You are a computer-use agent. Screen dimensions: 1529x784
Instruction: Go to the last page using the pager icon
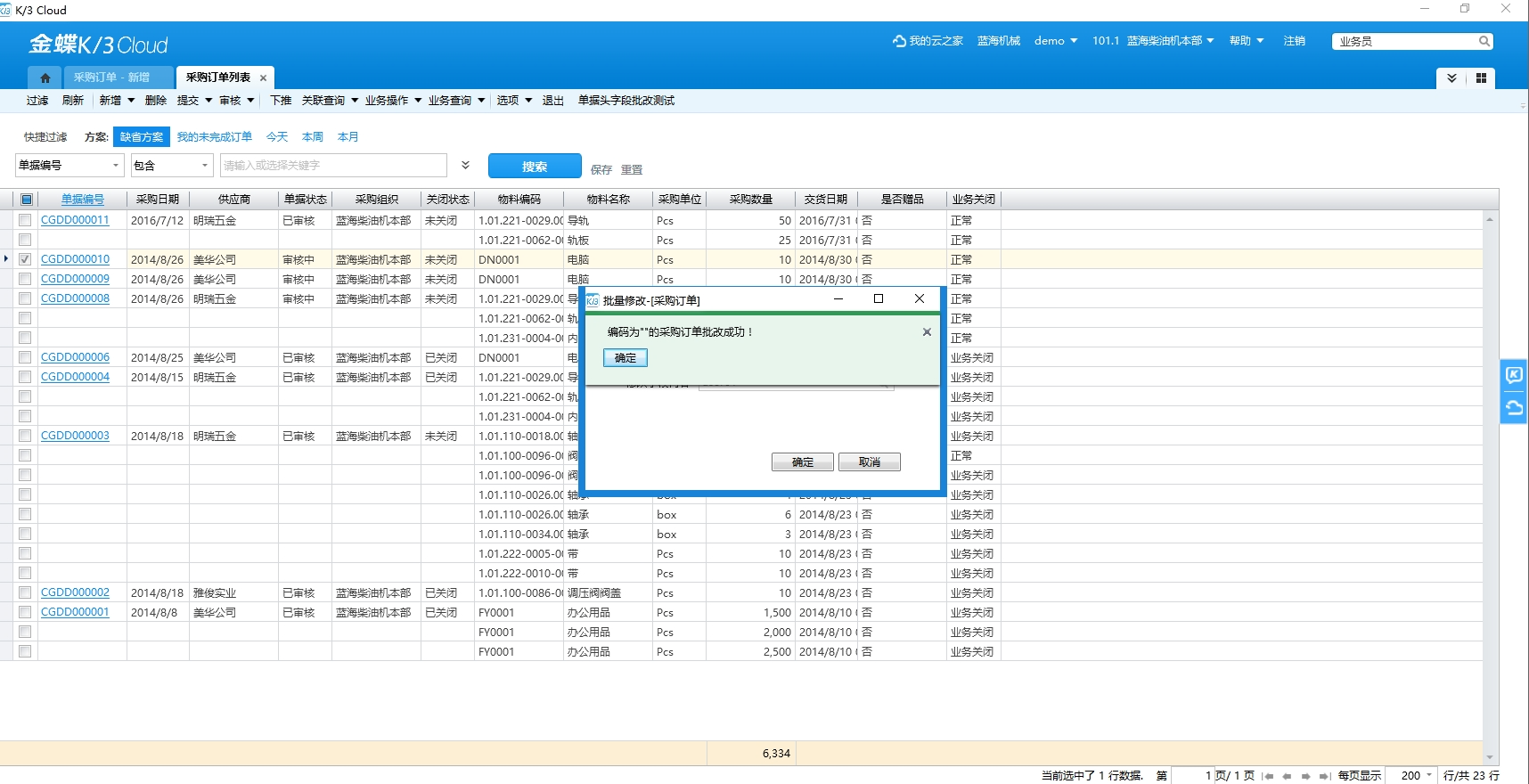click(1325, 776)
